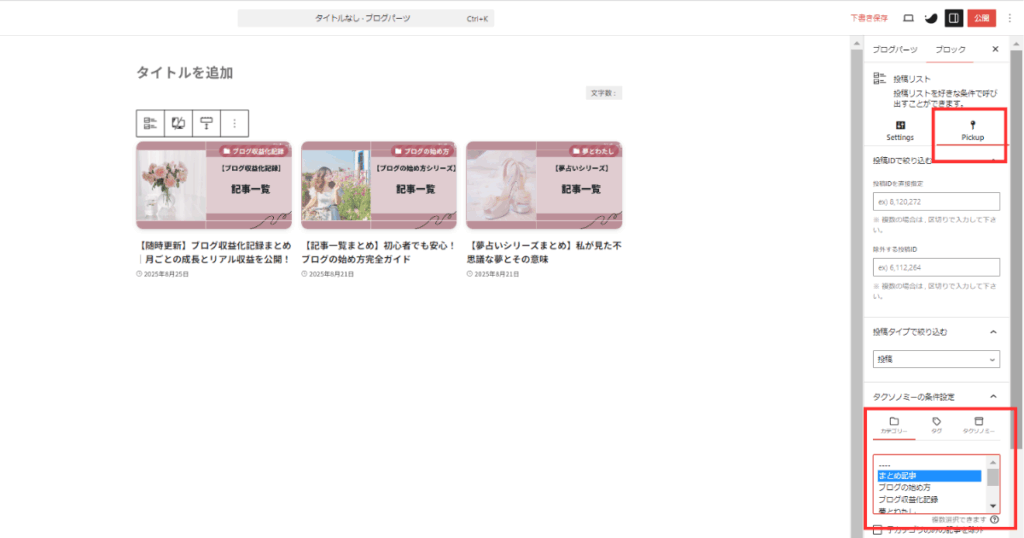Click the second icon in block toolbar
The width and height of the screenshot is (1024, 538).
(x=178, y=123)
